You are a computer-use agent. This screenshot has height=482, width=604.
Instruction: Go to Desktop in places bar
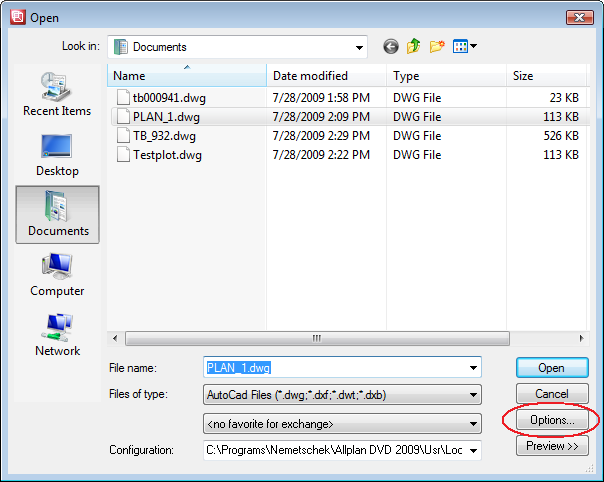[57, 155]
